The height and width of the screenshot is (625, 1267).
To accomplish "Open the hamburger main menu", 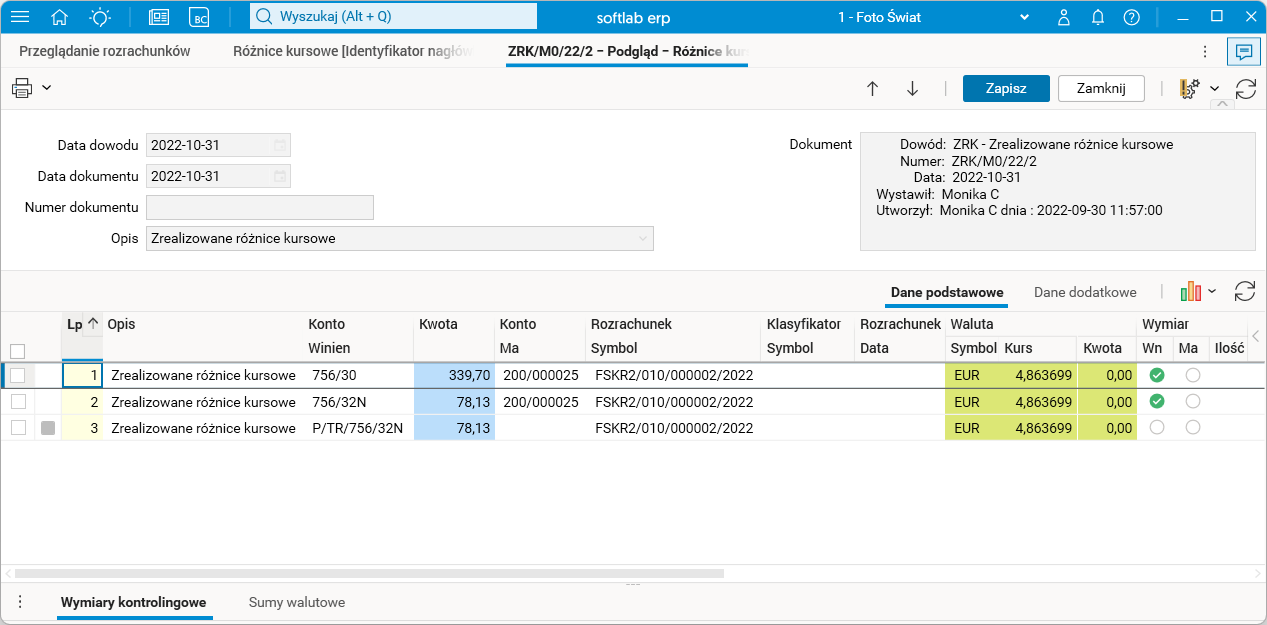I will (20, 17).
